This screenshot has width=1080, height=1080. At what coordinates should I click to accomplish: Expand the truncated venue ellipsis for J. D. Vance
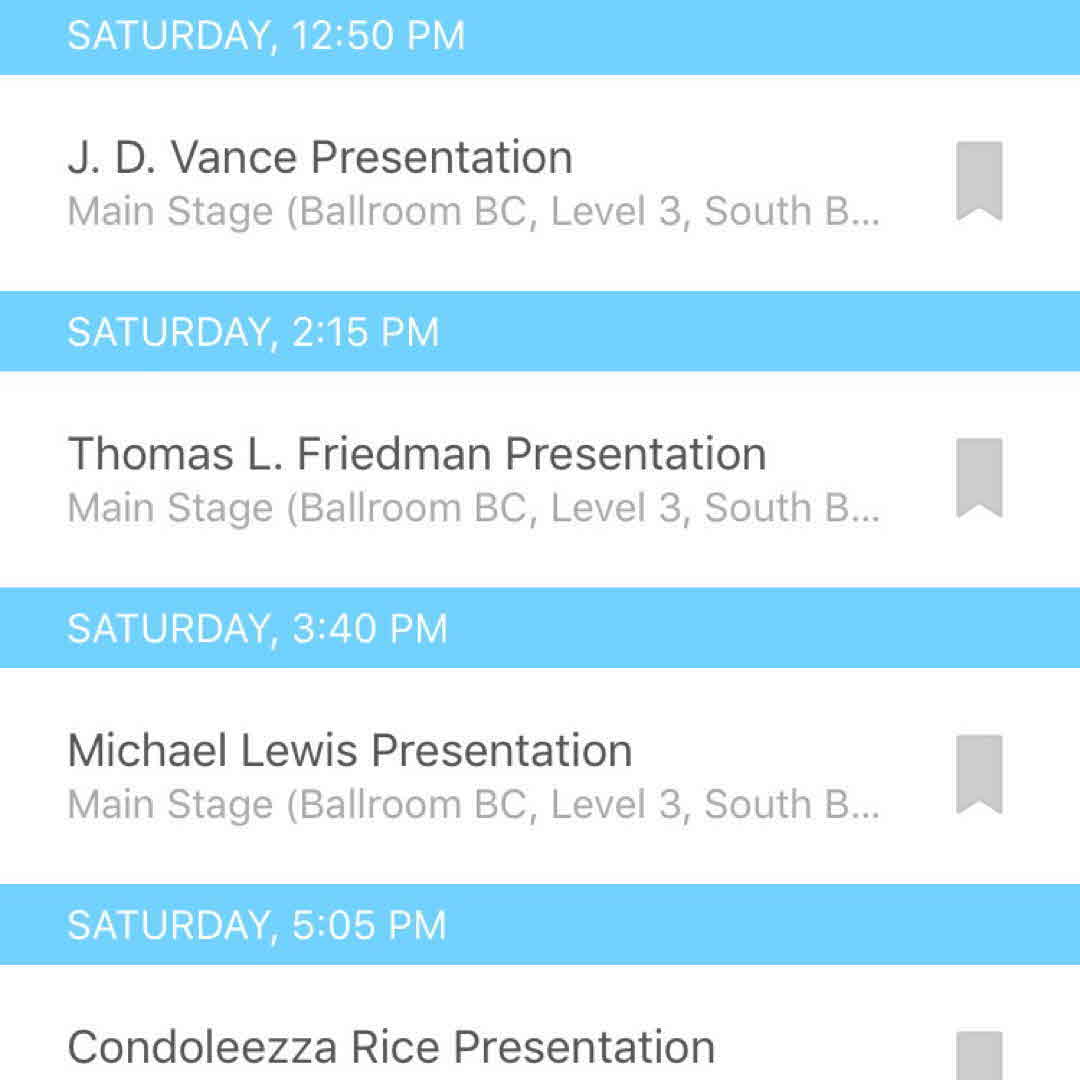tap(866, 214)
